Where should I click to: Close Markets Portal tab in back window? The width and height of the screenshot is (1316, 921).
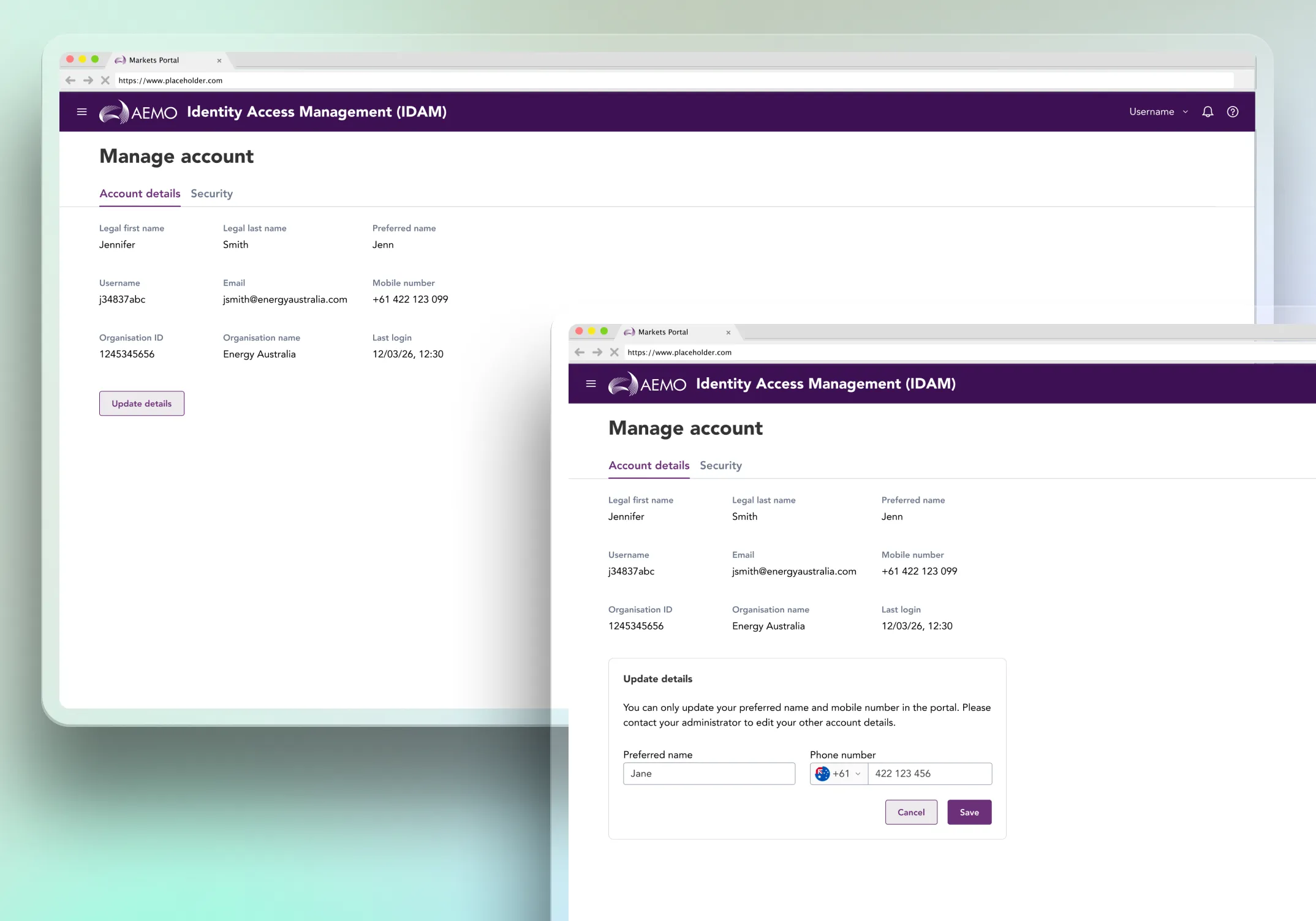point(219,61)
